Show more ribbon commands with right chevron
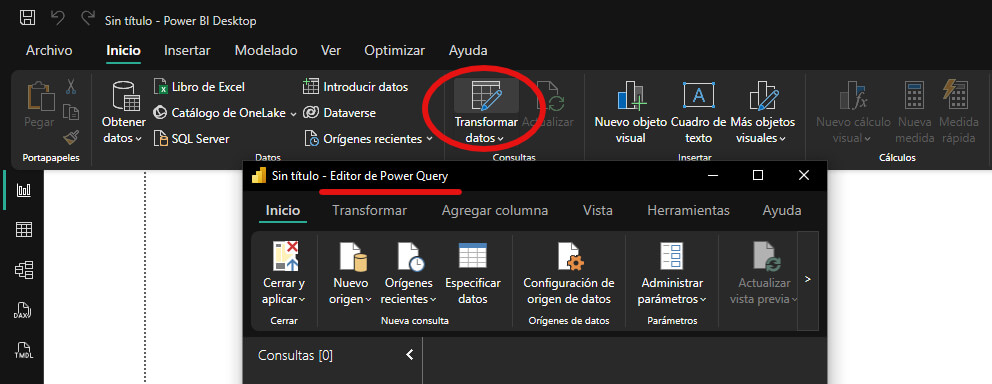The height and width of the screenshot is (384, 992). [807, 280]
